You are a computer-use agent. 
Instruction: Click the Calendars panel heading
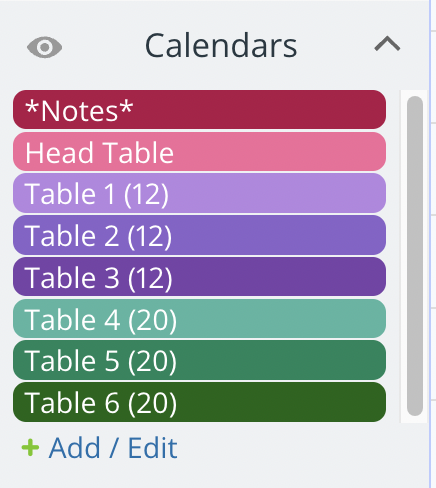coord(221,45)
